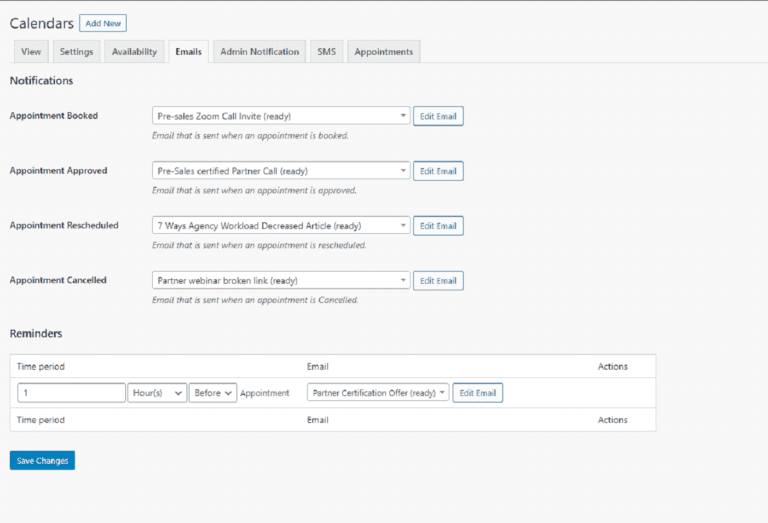This screenshot has height=523, width=768.
Task: Open the Appointments tab
Action: [384, 52]
